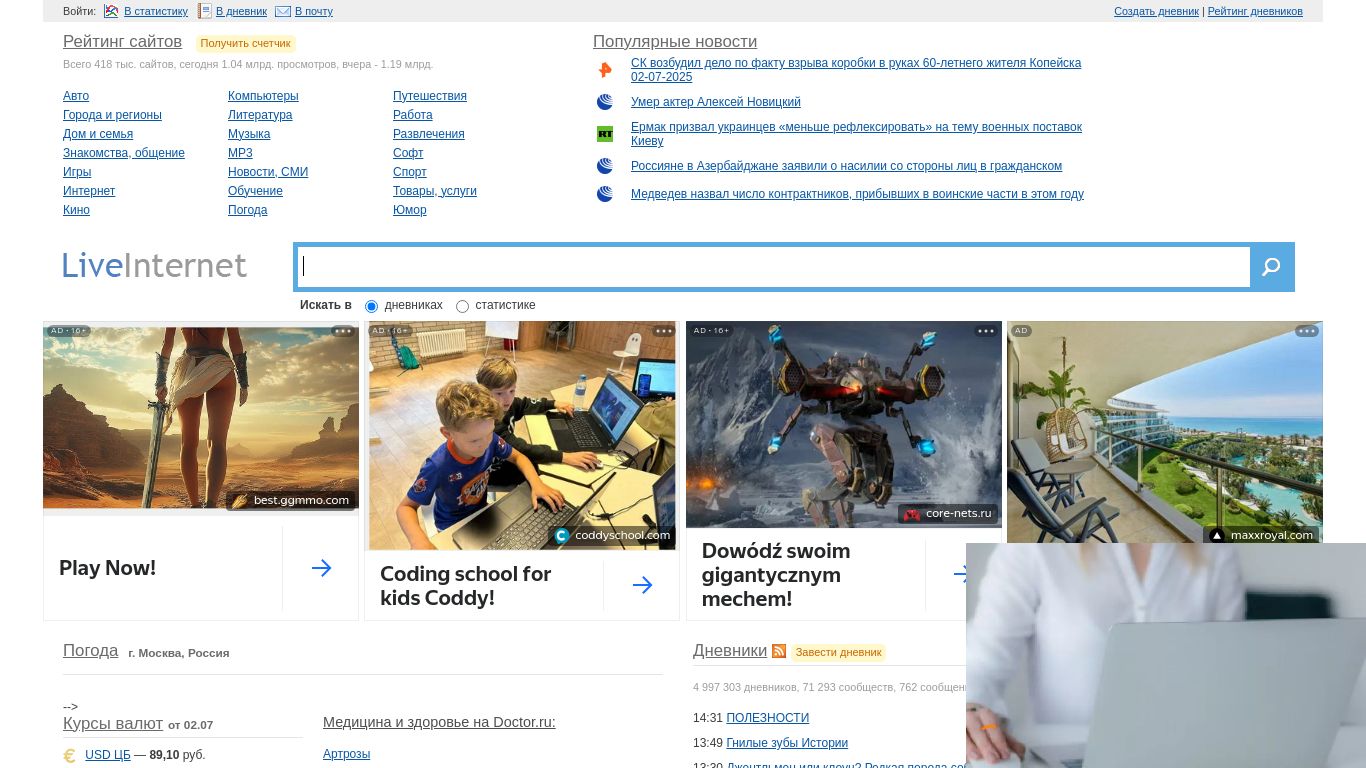Click the source icon beside Россияне в Азербайджане
Viewport: 1366px width, 768px height.
605,166
